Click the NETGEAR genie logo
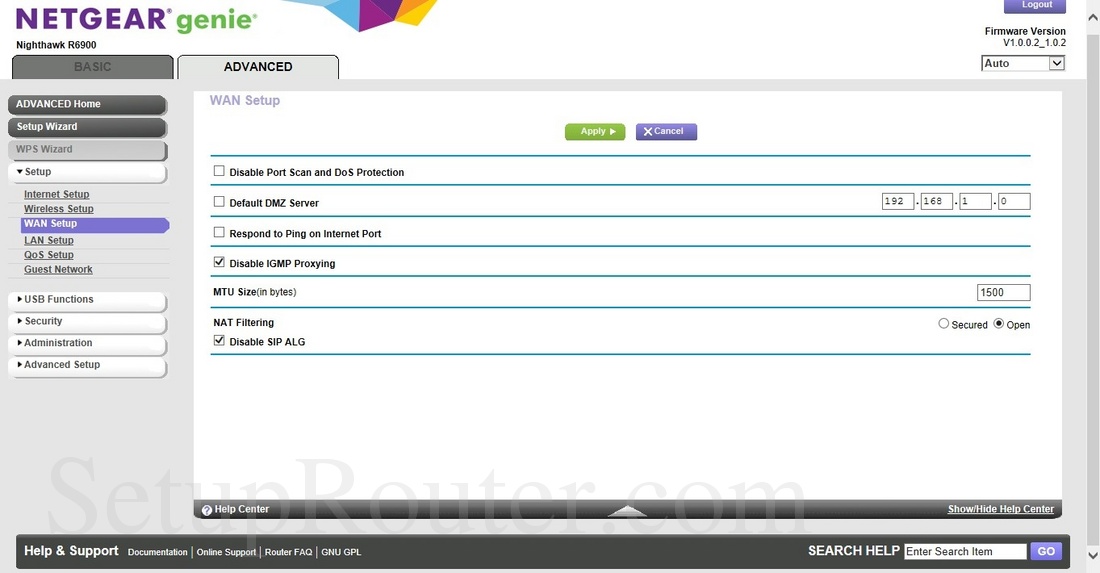1100x573 pixels. click(x=136, y=20)
